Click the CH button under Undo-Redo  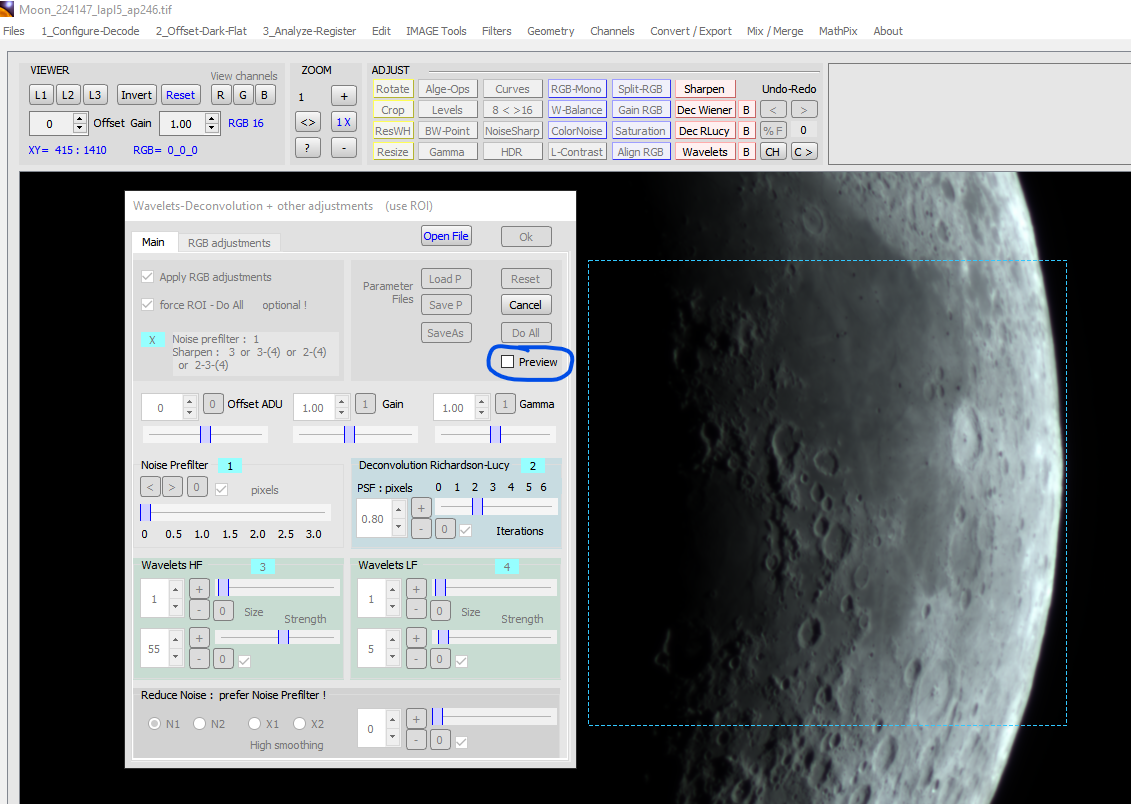pos(772,152)
